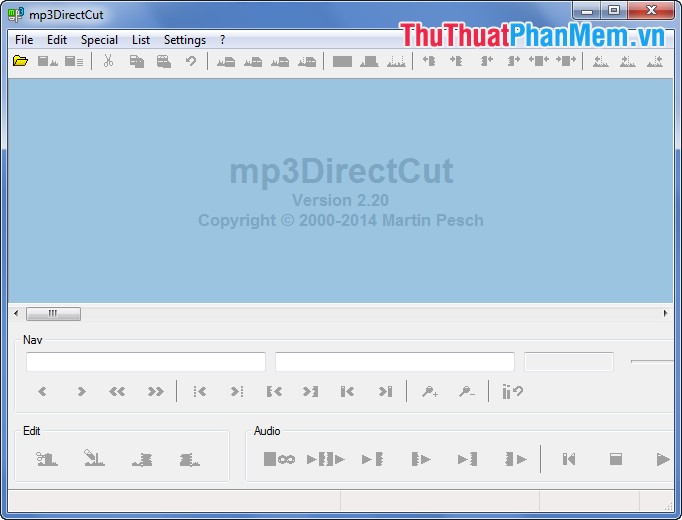The width and height of the screenshot is (682, 520).
Task: Click the Paste icon next to Undo
Action: pyautogui.click(x=164, y=61)
